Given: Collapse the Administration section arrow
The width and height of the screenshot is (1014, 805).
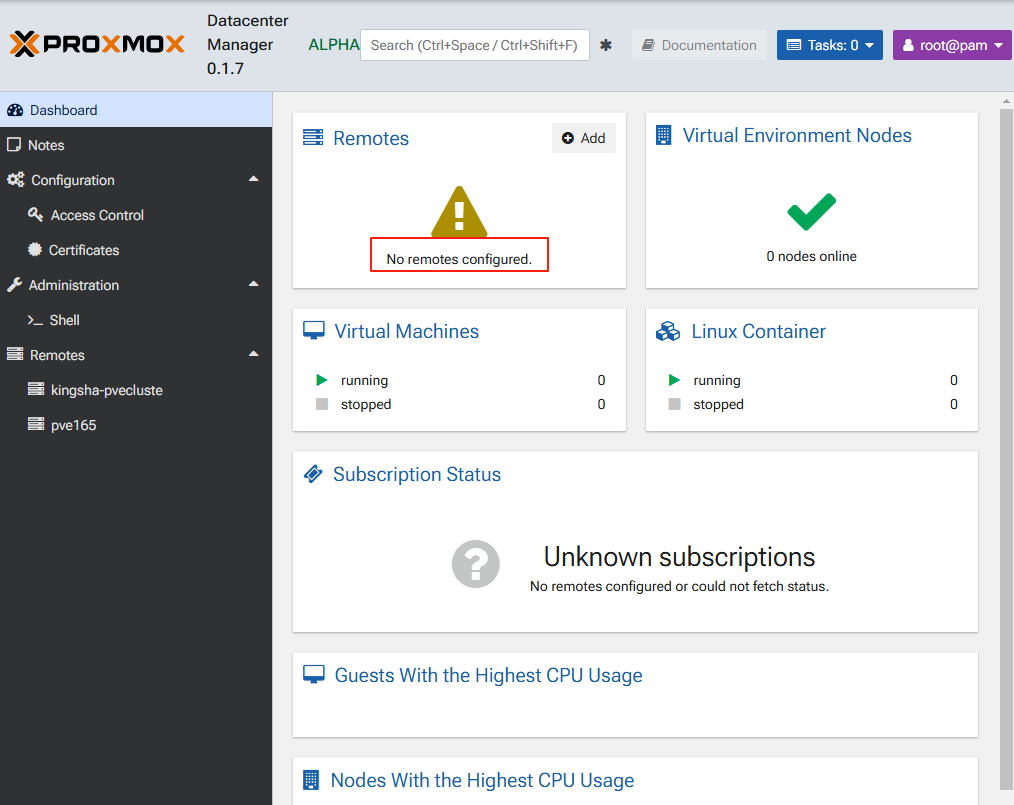Looking at the screenshot, I should click(254, 284).
